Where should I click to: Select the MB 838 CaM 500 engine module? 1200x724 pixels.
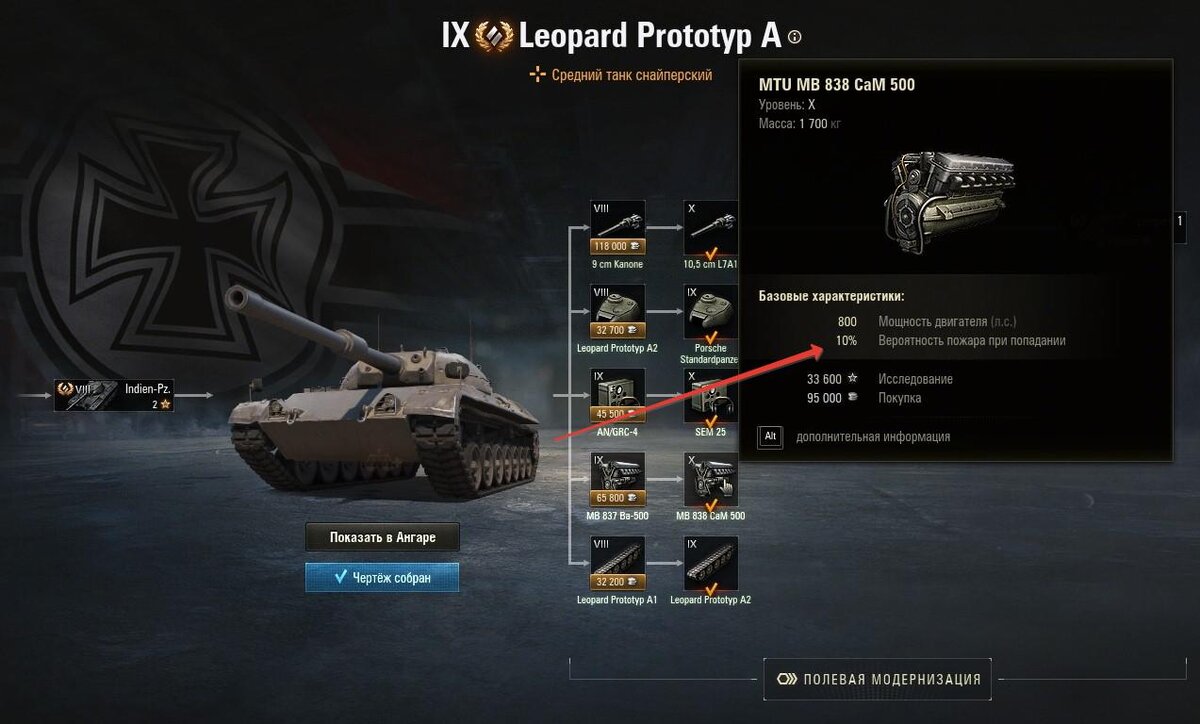(710, 479)
